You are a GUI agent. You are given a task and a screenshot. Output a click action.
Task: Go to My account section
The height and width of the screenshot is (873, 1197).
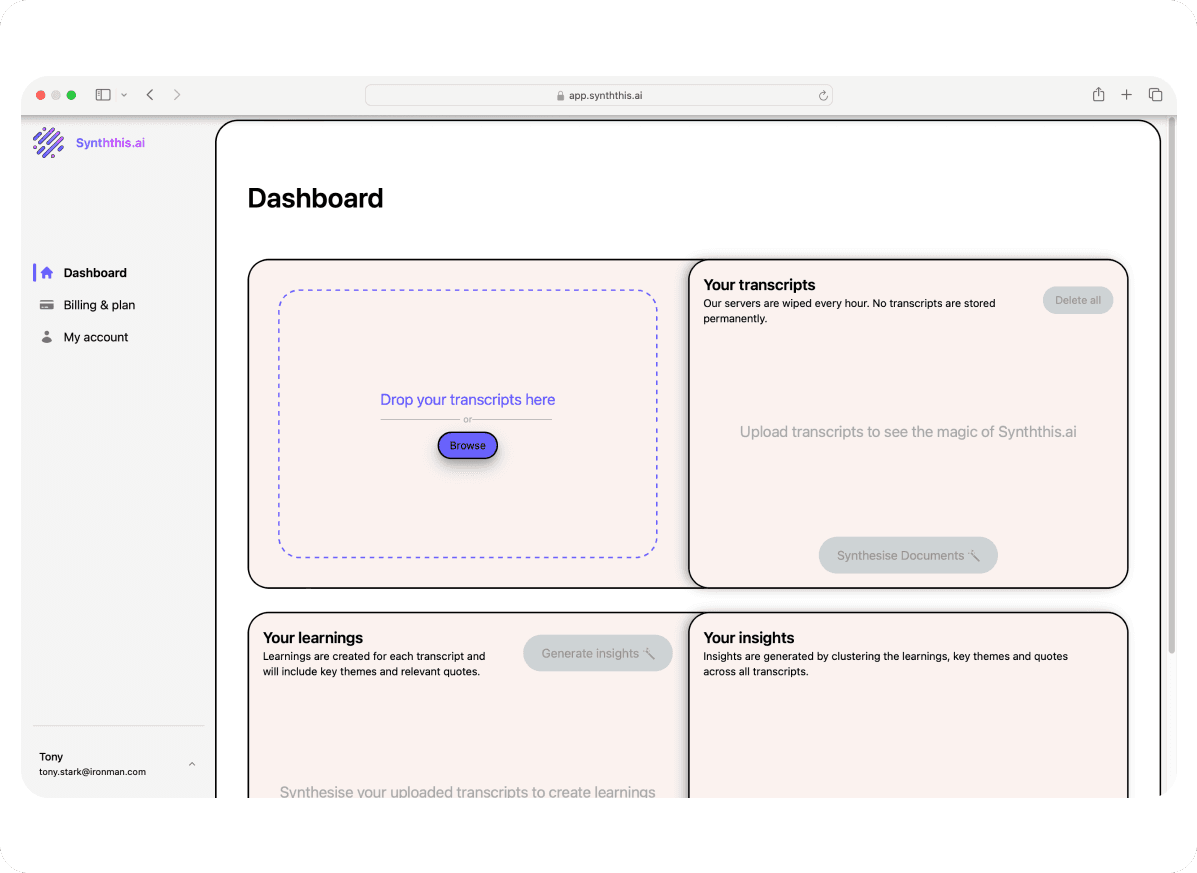tap(96, 337)
